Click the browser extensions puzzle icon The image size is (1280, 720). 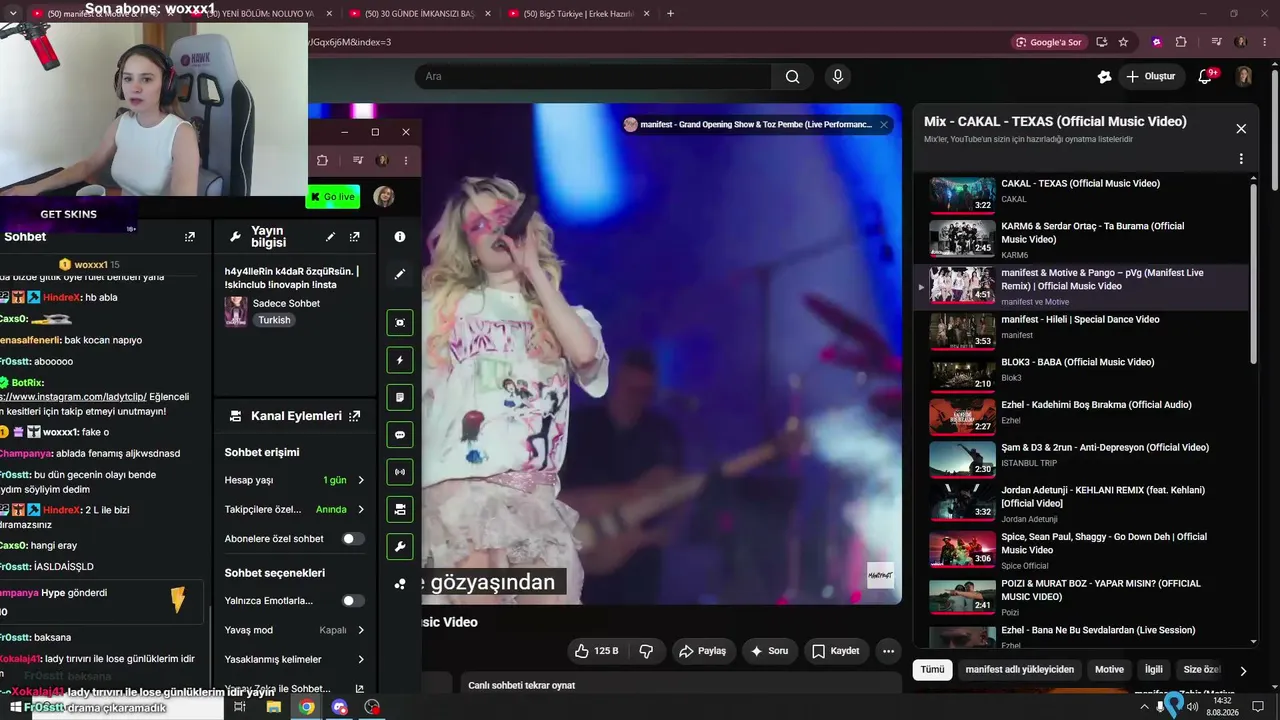(1181, 42)
